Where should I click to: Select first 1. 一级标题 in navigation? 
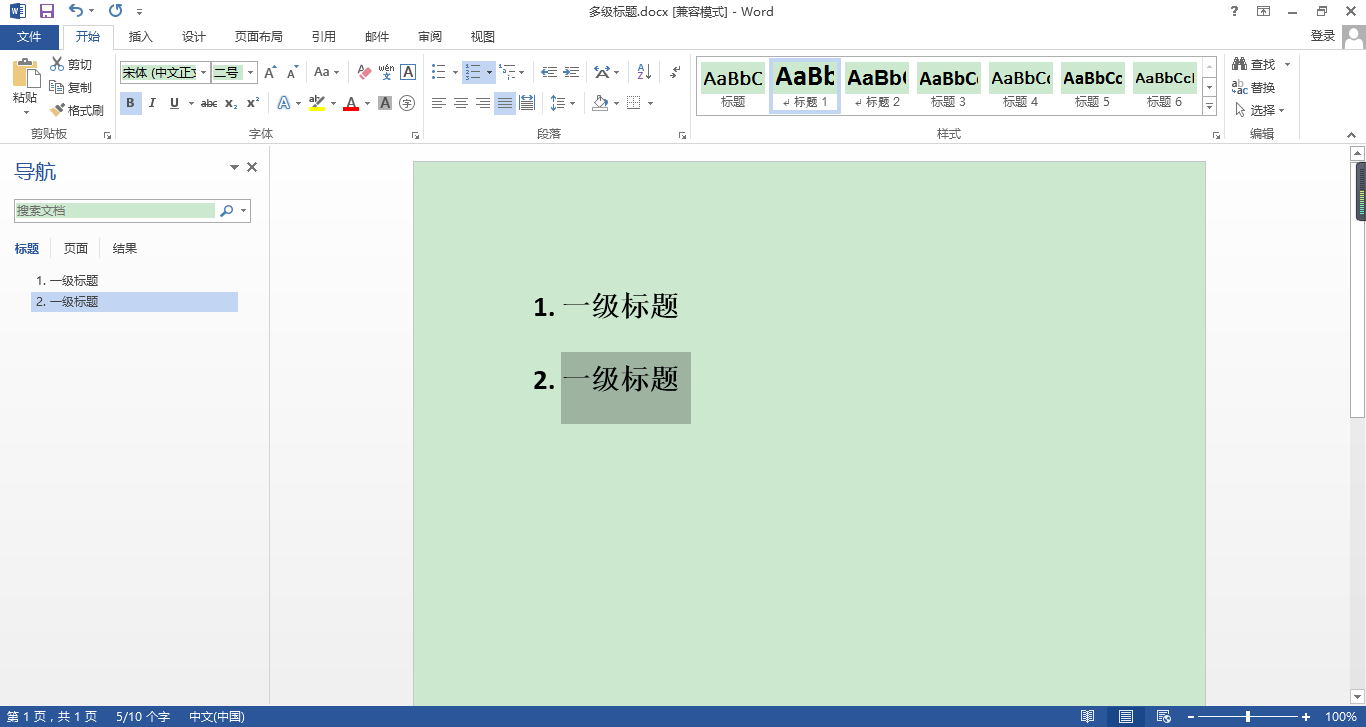pos(134,281)
